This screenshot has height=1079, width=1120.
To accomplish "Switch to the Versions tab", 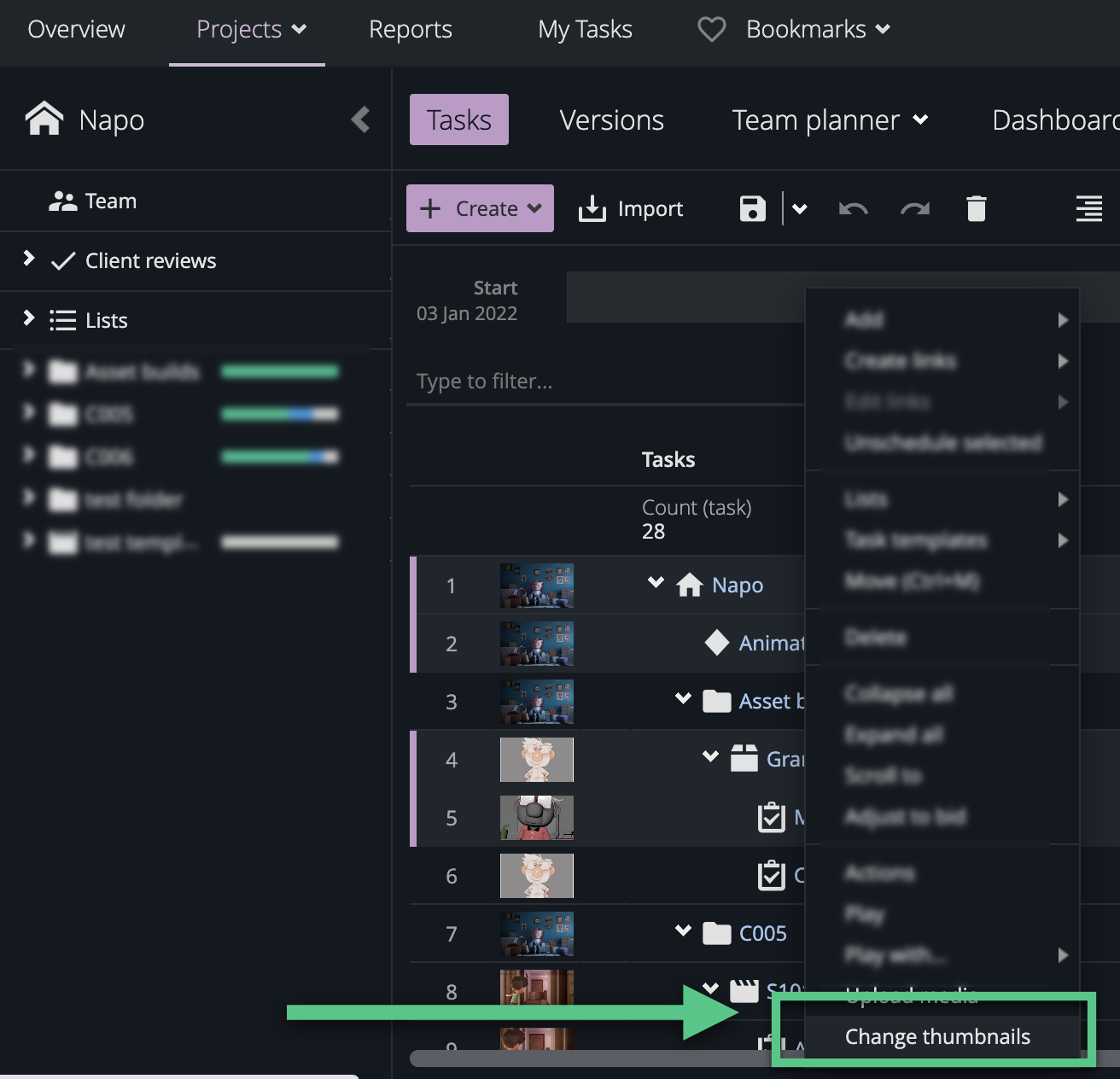I will click(611, 120).
